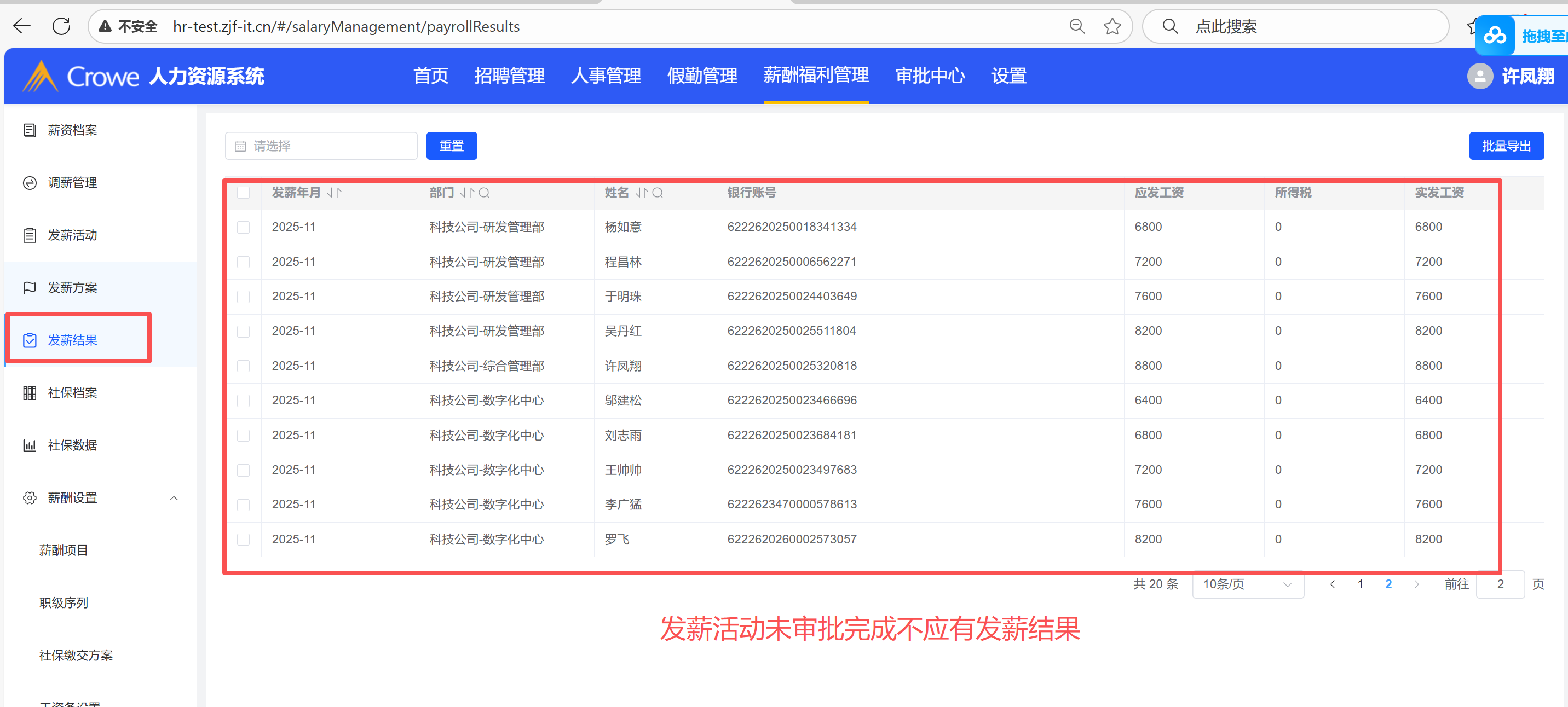Screen dimensions: 1568x707
Task: Click the 请选择 date picker field
Action: [321, 146]
